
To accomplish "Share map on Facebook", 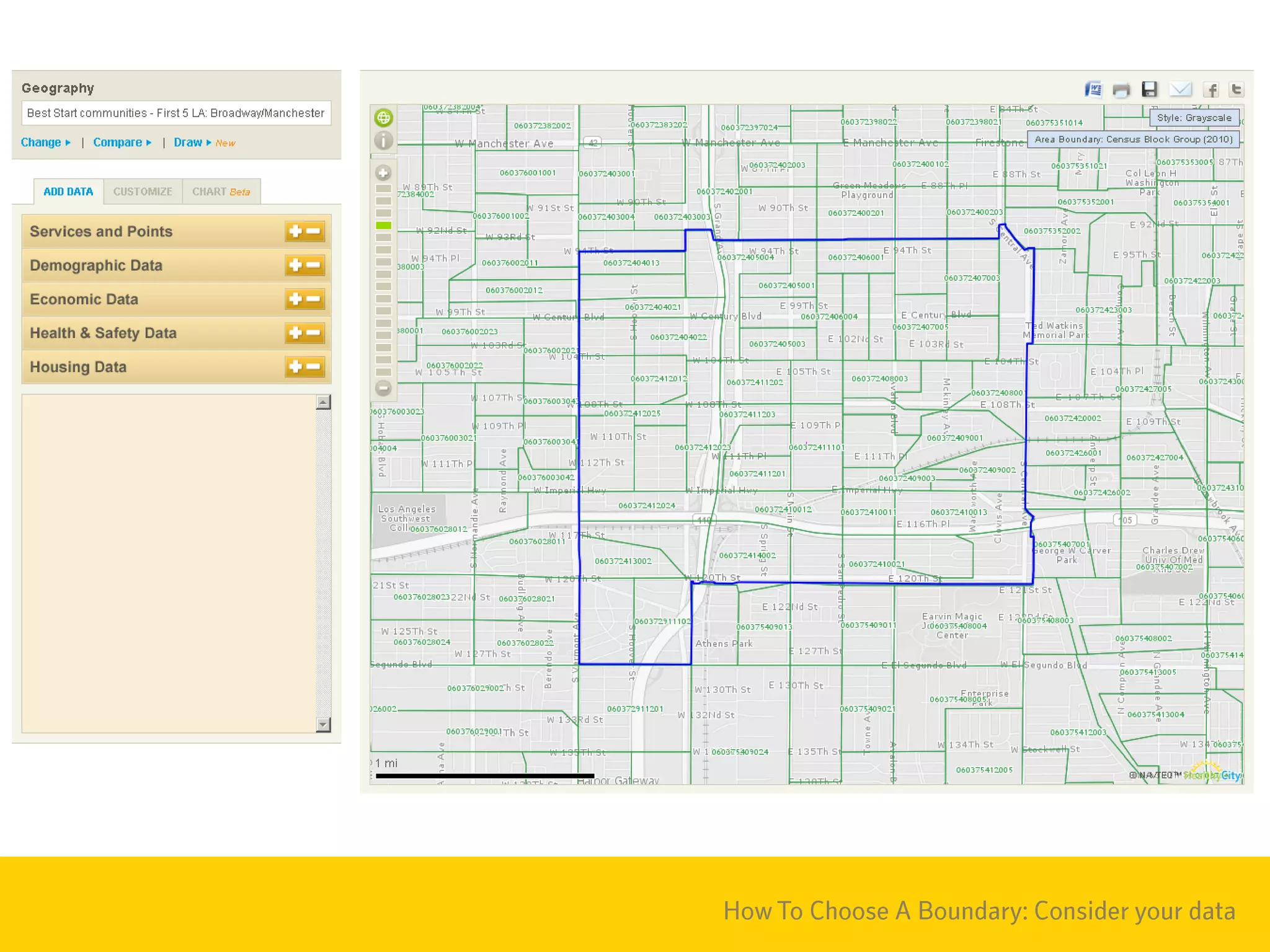I will 1210,90.
